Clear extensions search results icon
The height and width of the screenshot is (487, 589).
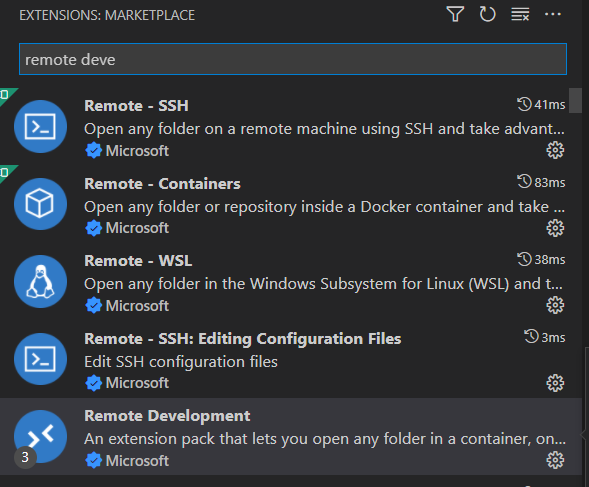pos(520,15)
